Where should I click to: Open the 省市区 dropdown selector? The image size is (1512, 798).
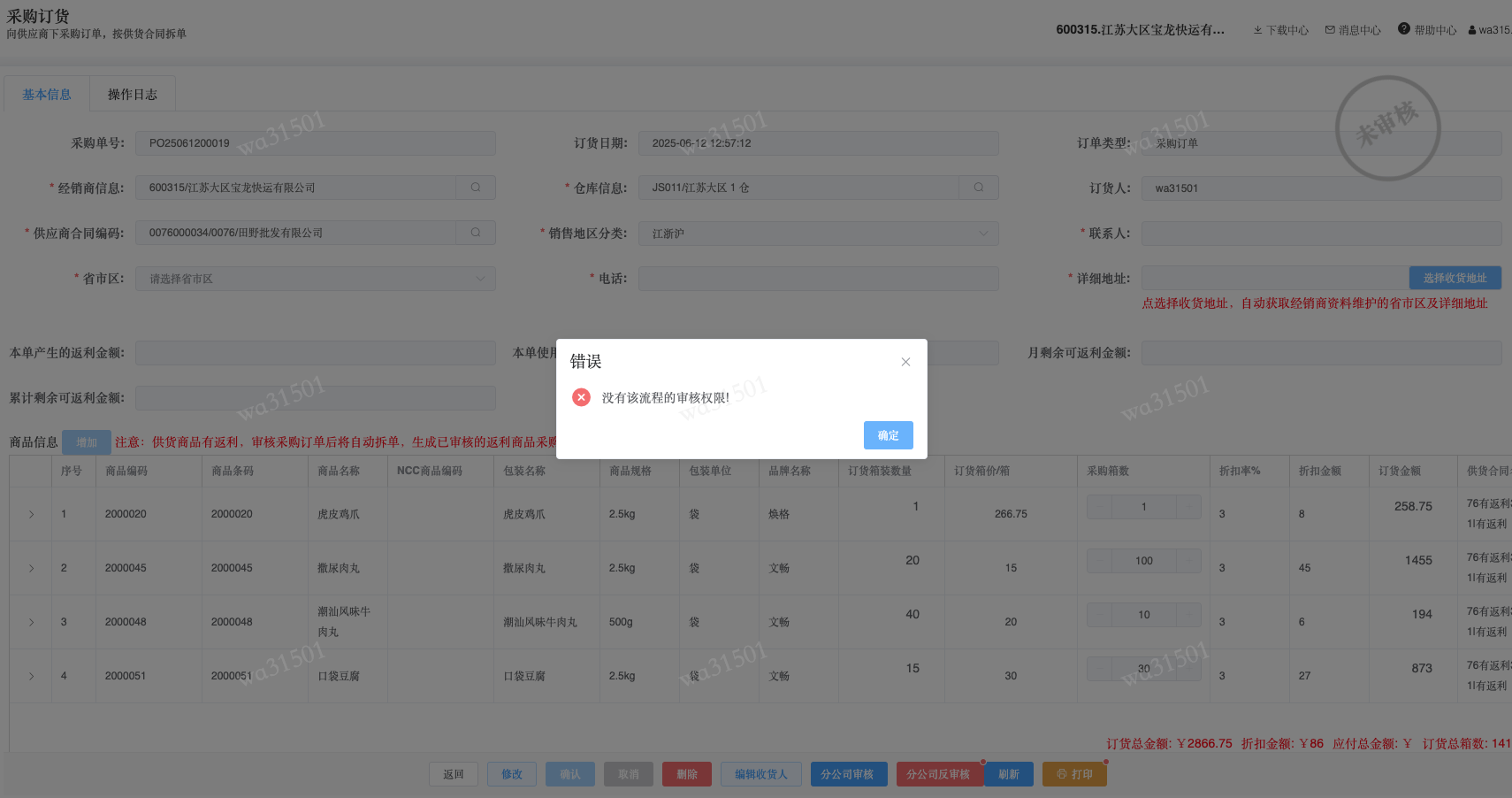click(480, 279)
